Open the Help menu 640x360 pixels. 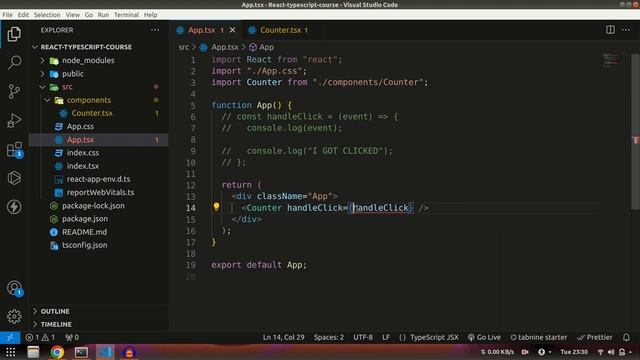(150, 15)
